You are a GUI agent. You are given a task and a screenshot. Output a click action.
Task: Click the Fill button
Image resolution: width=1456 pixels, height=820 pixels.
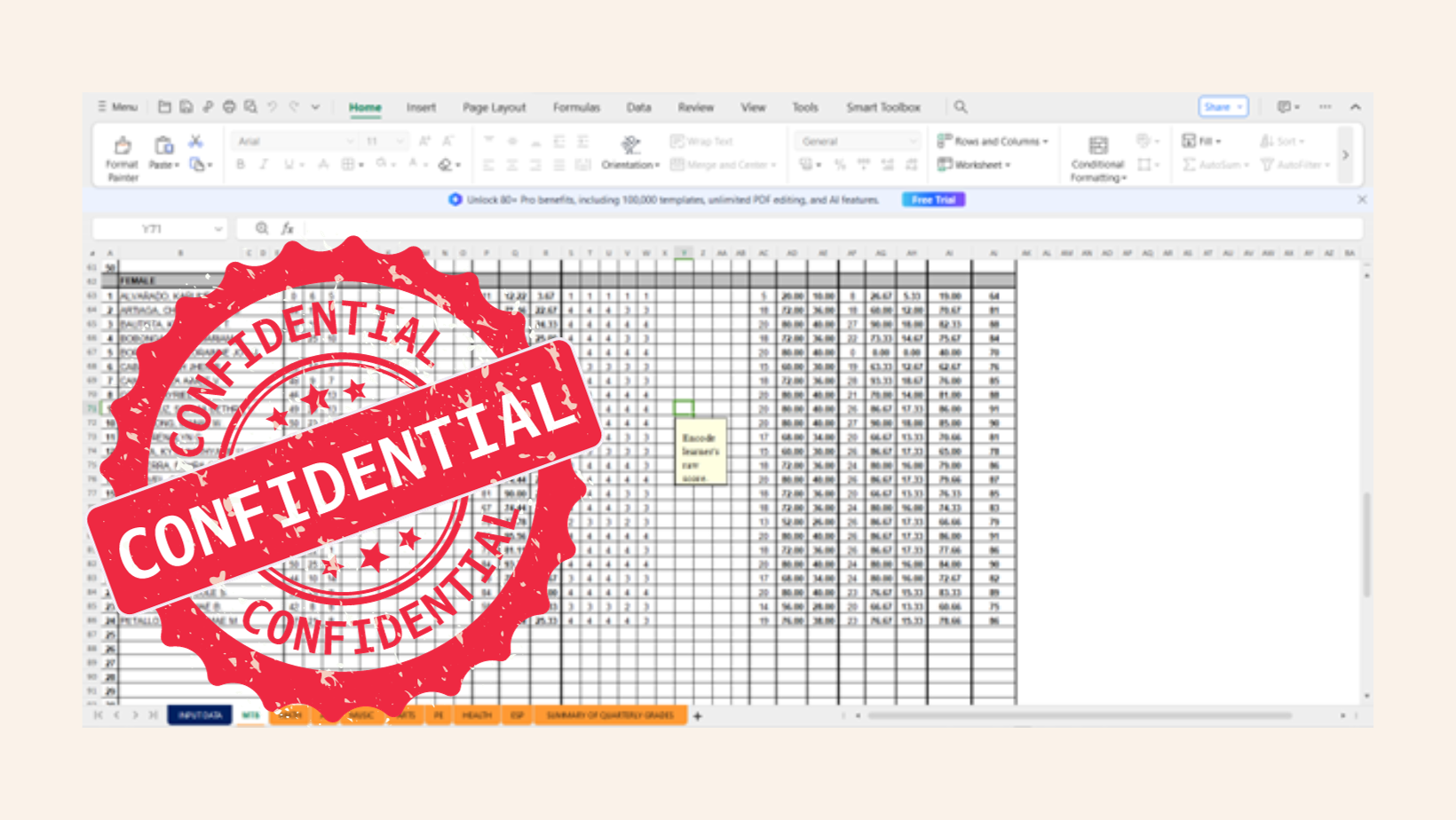point(1201,141)
